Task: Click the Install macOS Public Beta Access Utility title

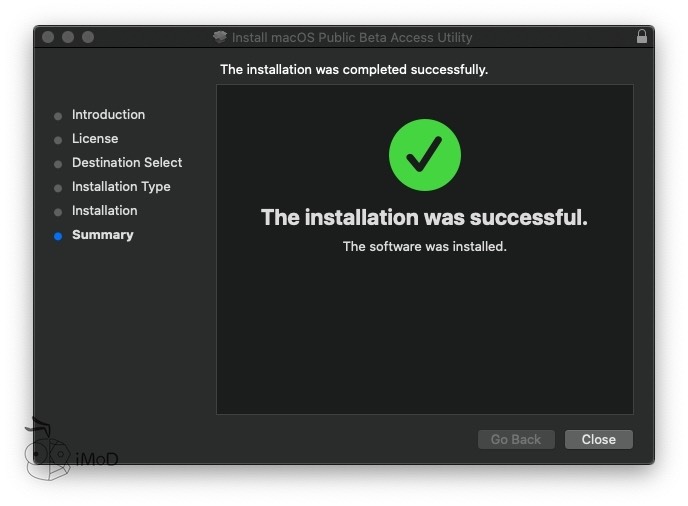Action: [x=352, y=38]
